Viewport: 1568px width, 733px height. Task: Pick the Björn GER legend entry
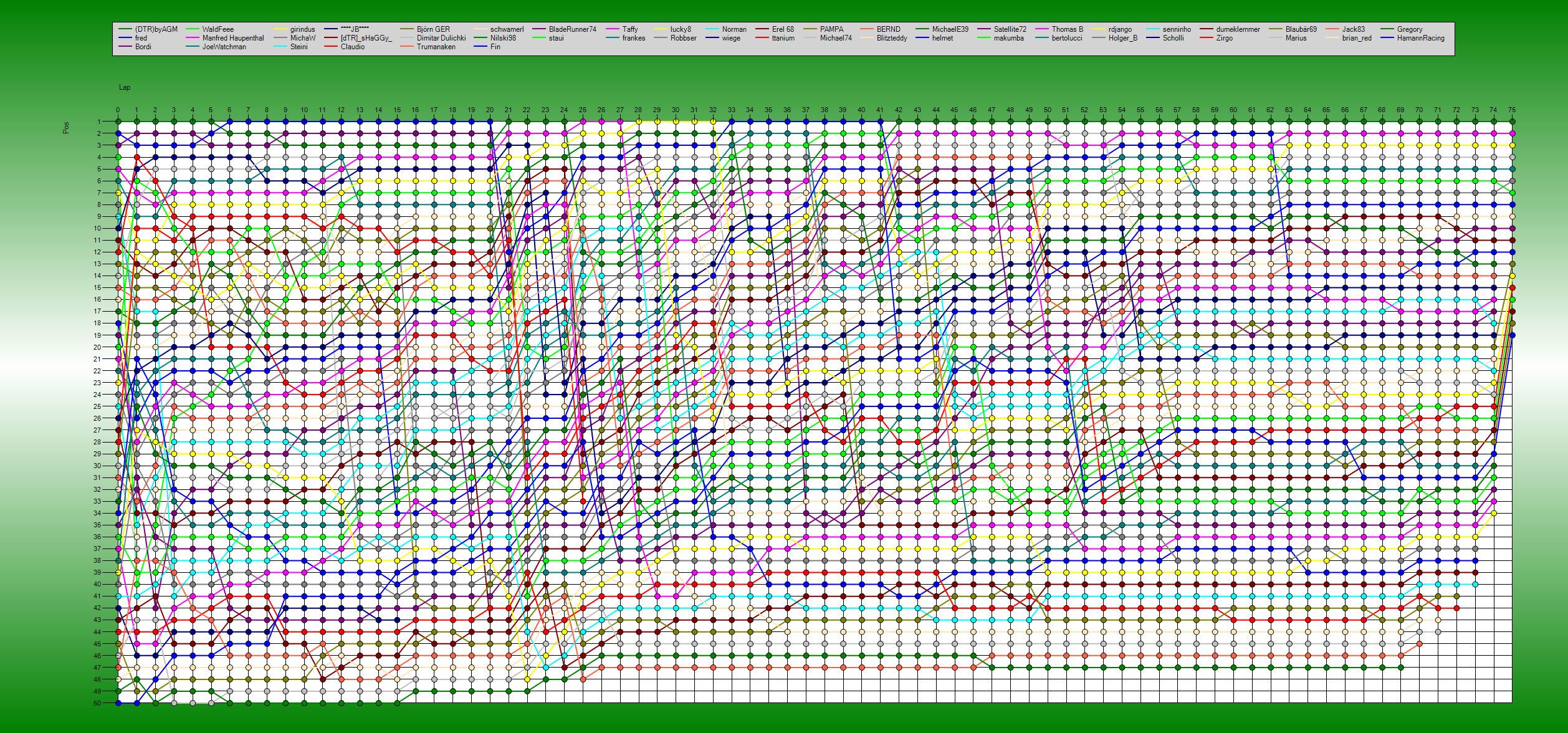(433, 29)
